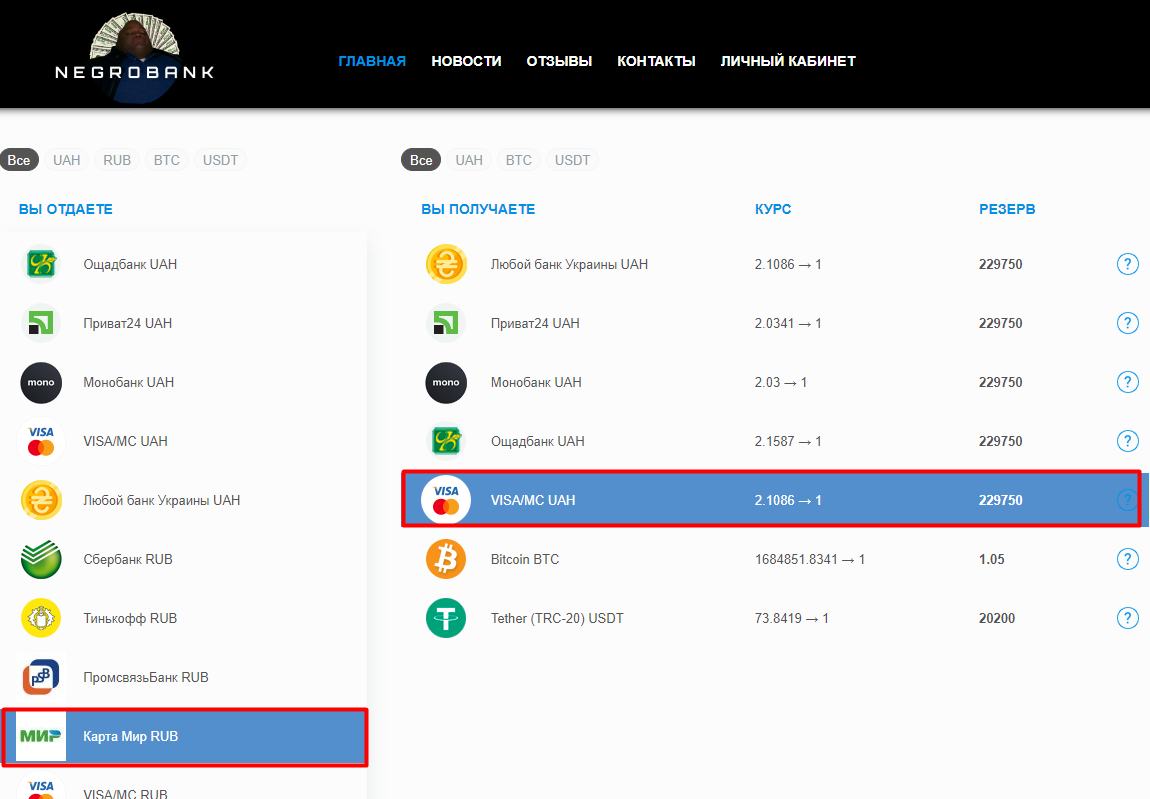
Task: Choose Карта Мир RUB label
Action: pos(131,736)
